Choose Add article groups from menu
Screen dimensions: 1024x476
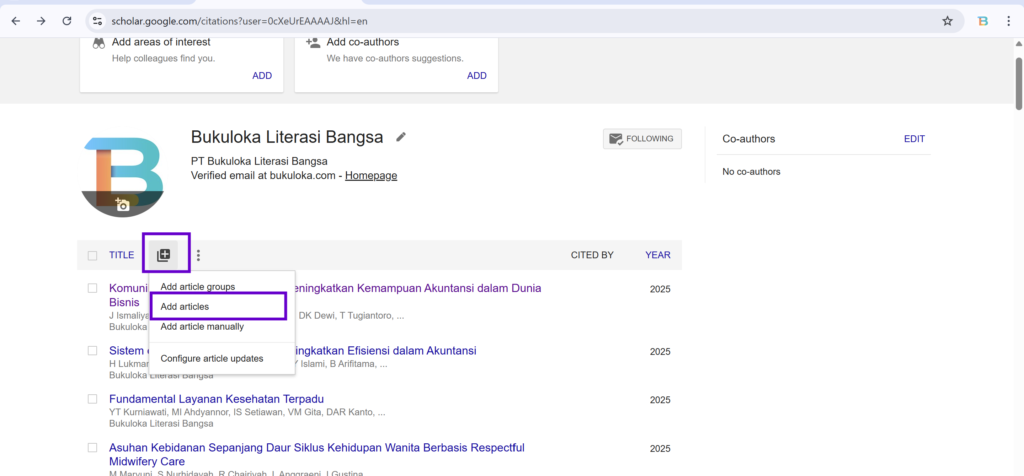(197, 287)
